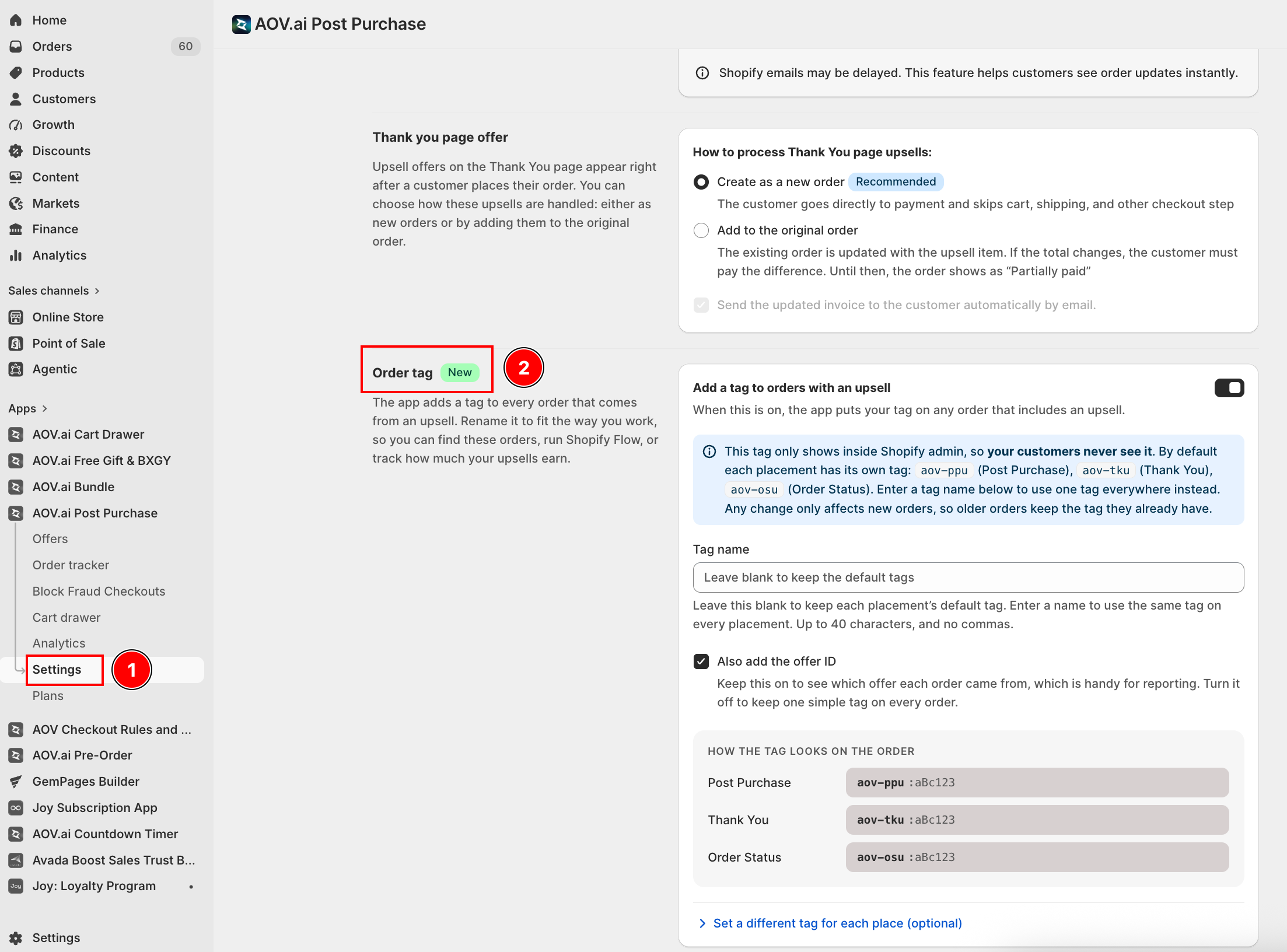Open the GemPages Builder app
This screenshot has width=1287, height=952.
coord(86,782)
